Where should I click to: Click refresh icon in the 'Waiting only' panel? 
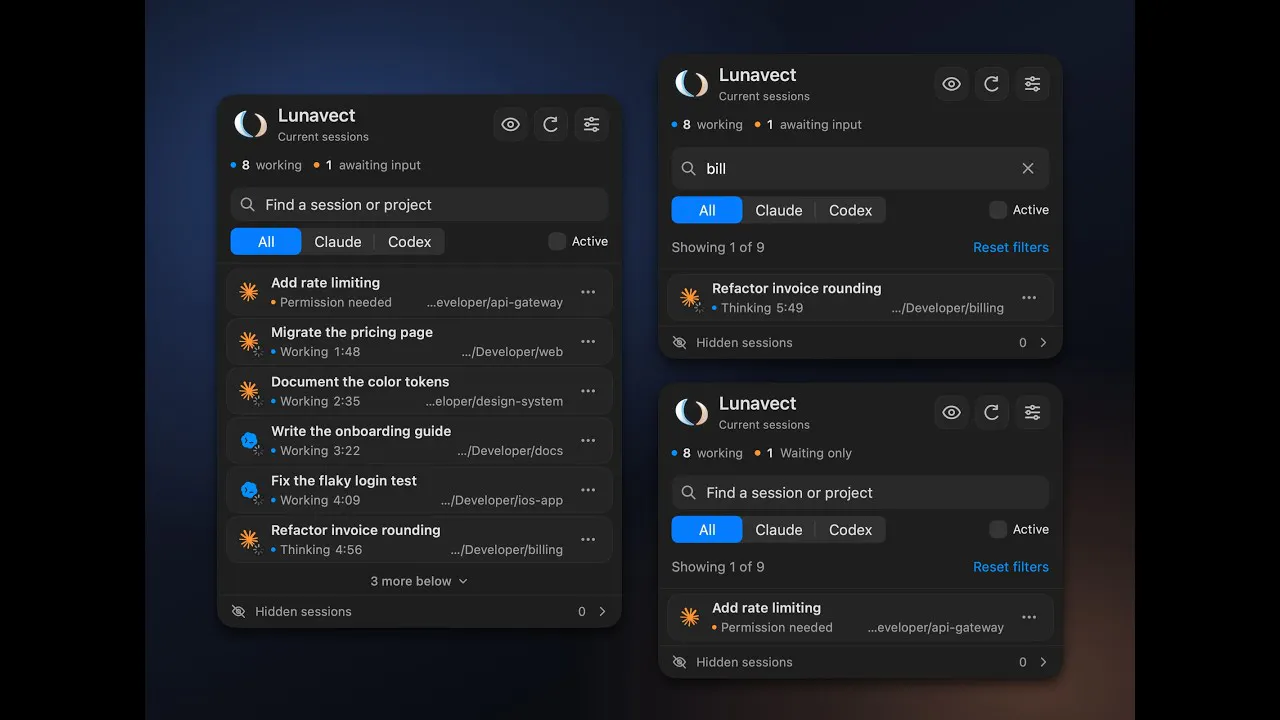point(992,412)
